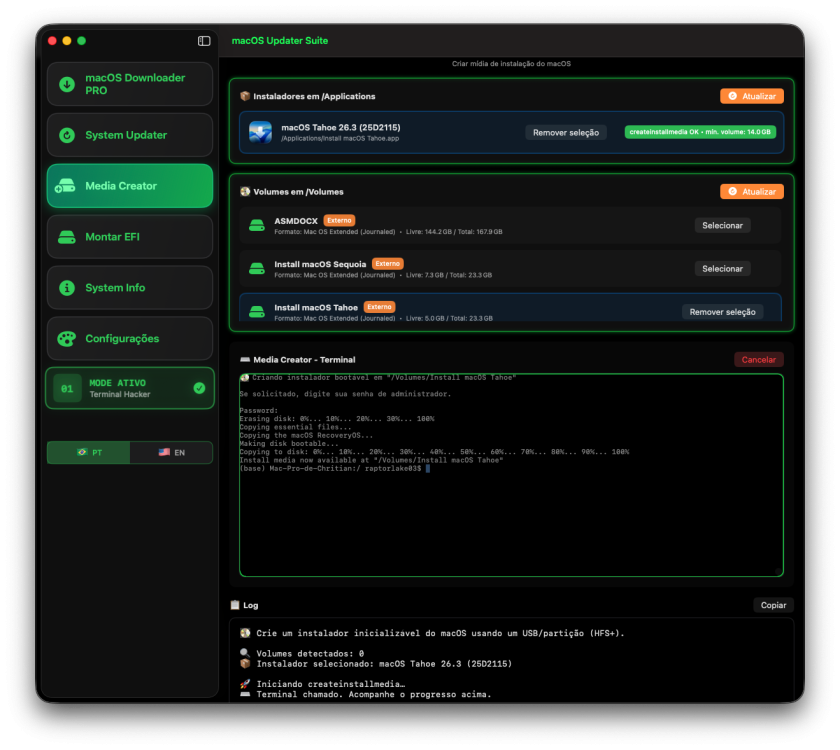This screenshot has height=750, width=840.
Task: Click the Brazil flag icon
Action: 81,452
